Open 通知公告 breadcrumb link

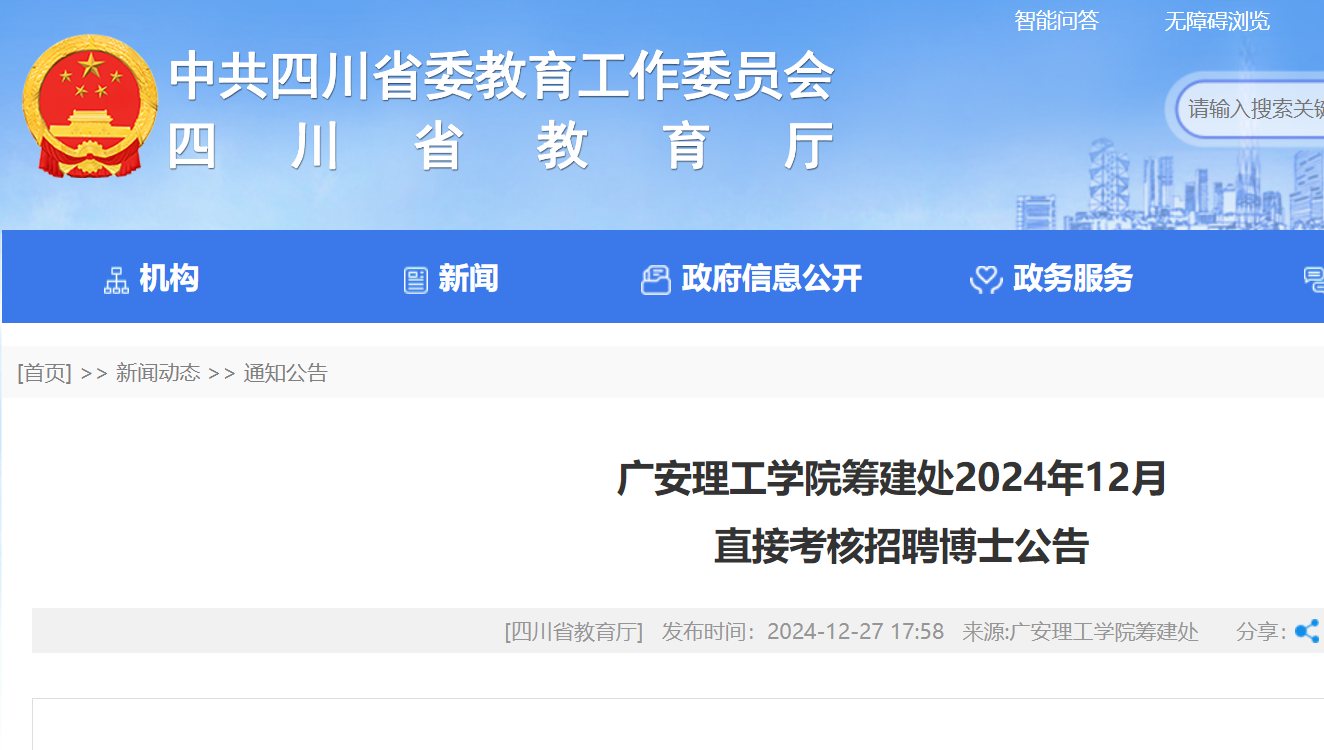click(x=286, y=373)
